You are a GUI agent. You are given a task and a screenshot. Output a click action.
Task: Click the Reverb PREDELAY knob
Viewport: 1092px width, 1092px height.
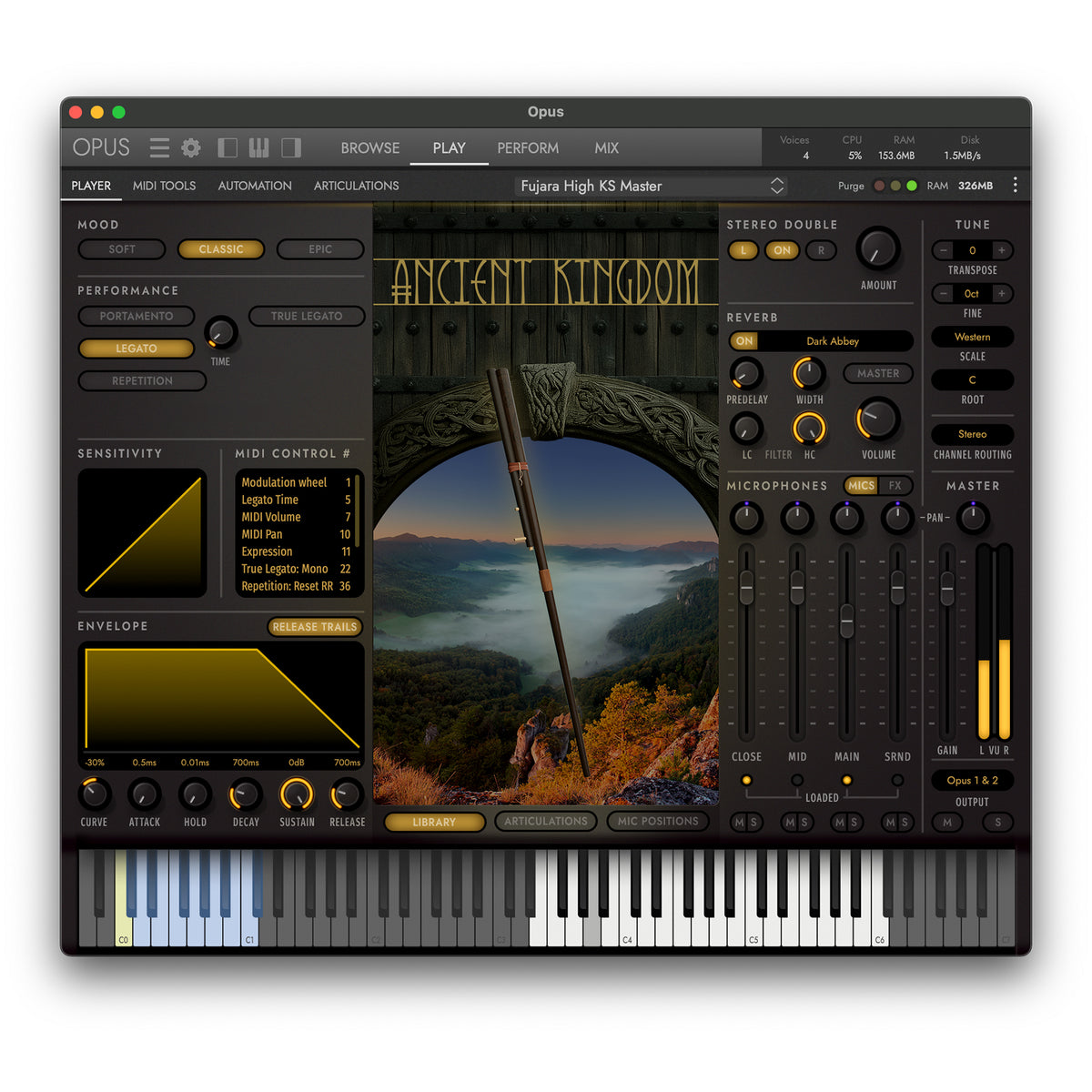[x=746, y=373]
